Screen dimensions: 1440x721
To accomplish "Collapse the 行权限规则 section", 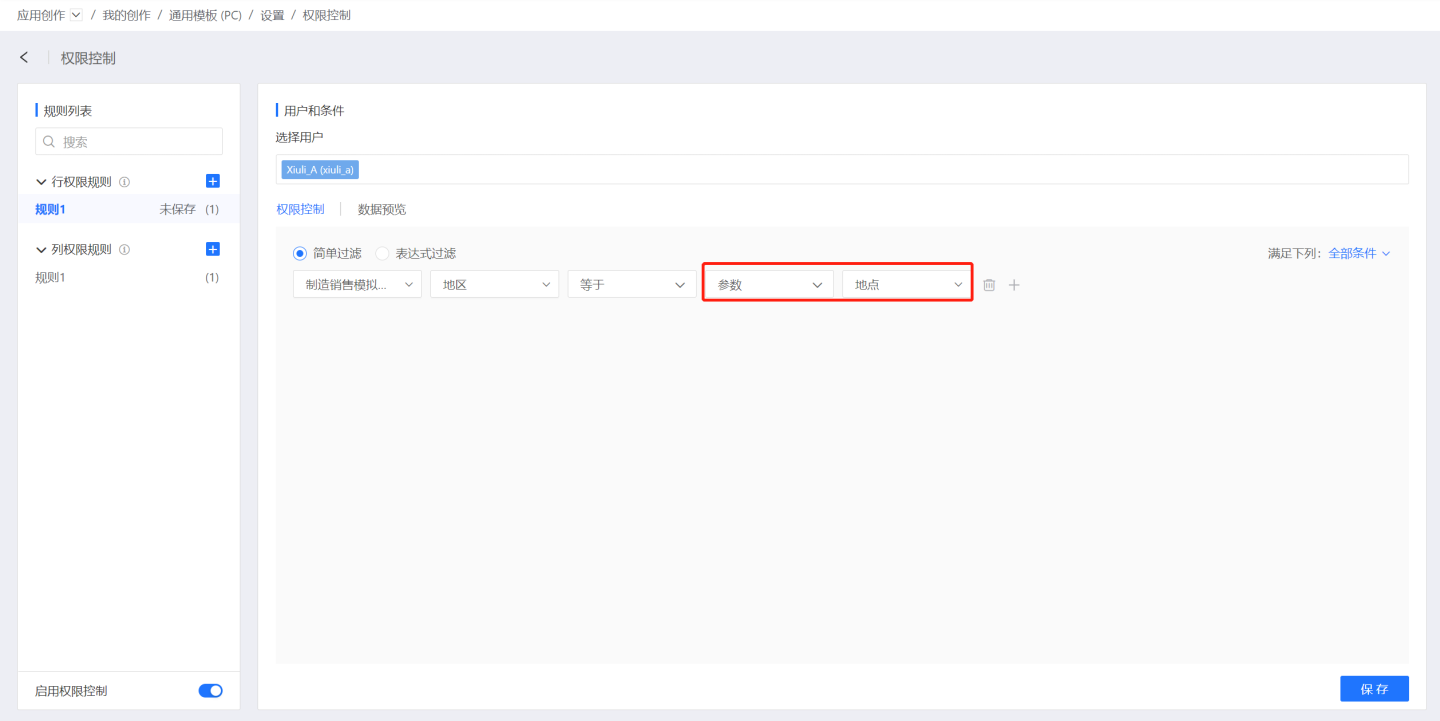I will [x=41, y=182].
